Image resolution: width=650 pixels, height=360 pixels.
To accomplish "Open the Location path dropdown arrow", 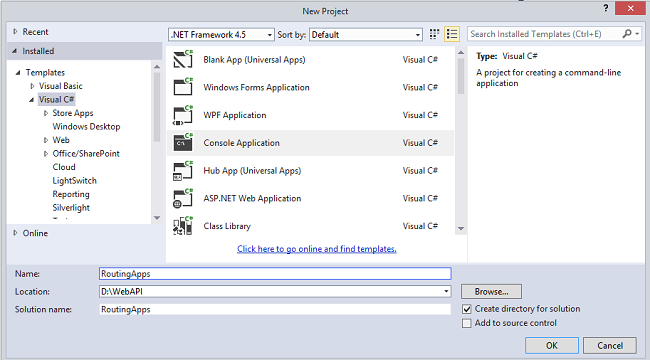I will click(x=446, y=292).
